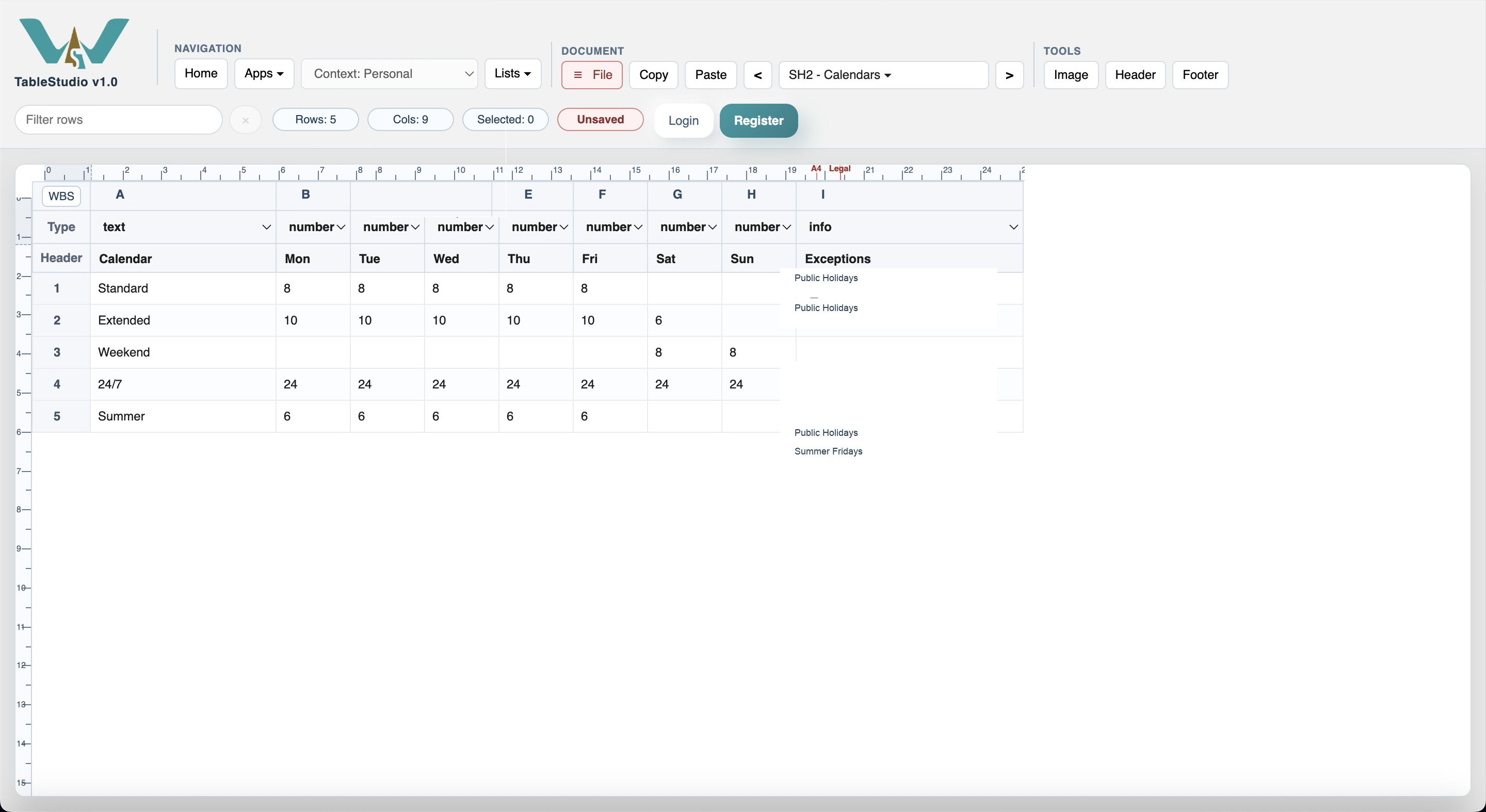Insert an Image from Tools
Image resolution: width=1486 pixels, height=812 pixels.
tap(1070, 75)
